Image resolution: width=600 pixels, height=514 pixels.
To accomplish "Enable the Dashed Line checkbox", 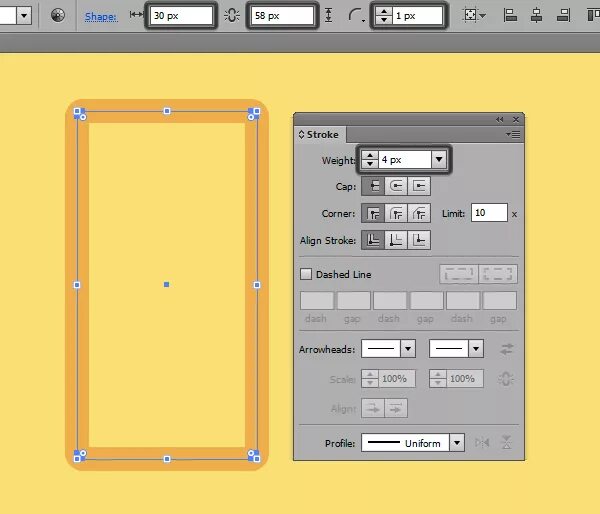I will pos(306,274).
